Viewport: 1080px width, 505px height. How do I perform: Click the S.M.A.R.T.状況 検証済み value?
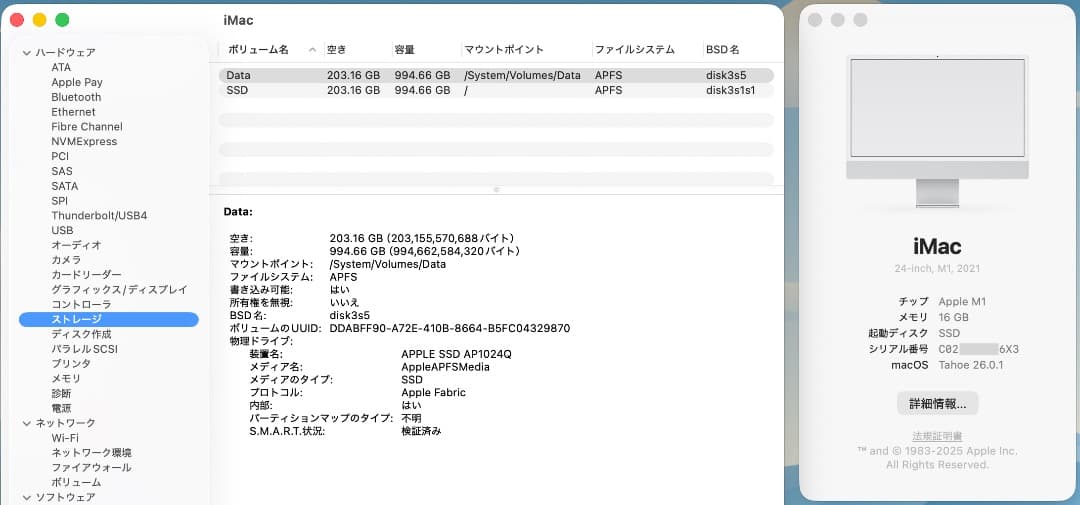pos(422,431)
